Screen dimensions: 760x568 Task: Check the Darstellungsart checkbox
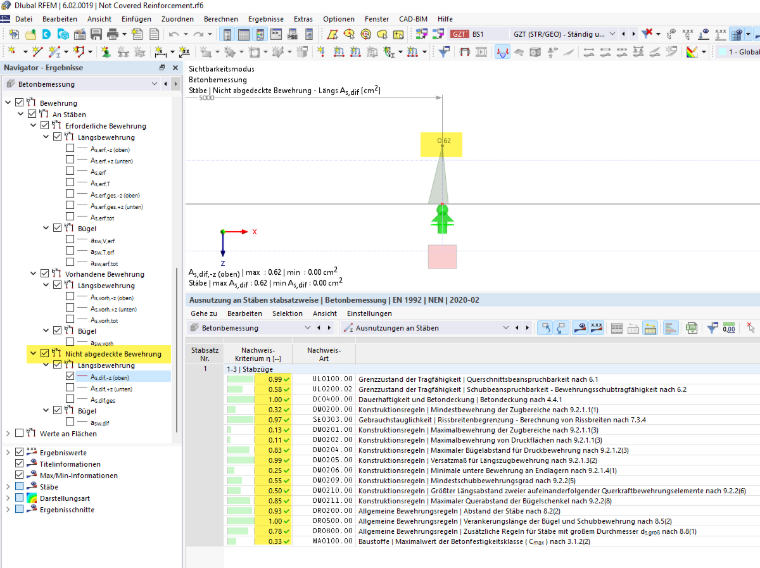point(19,498)
